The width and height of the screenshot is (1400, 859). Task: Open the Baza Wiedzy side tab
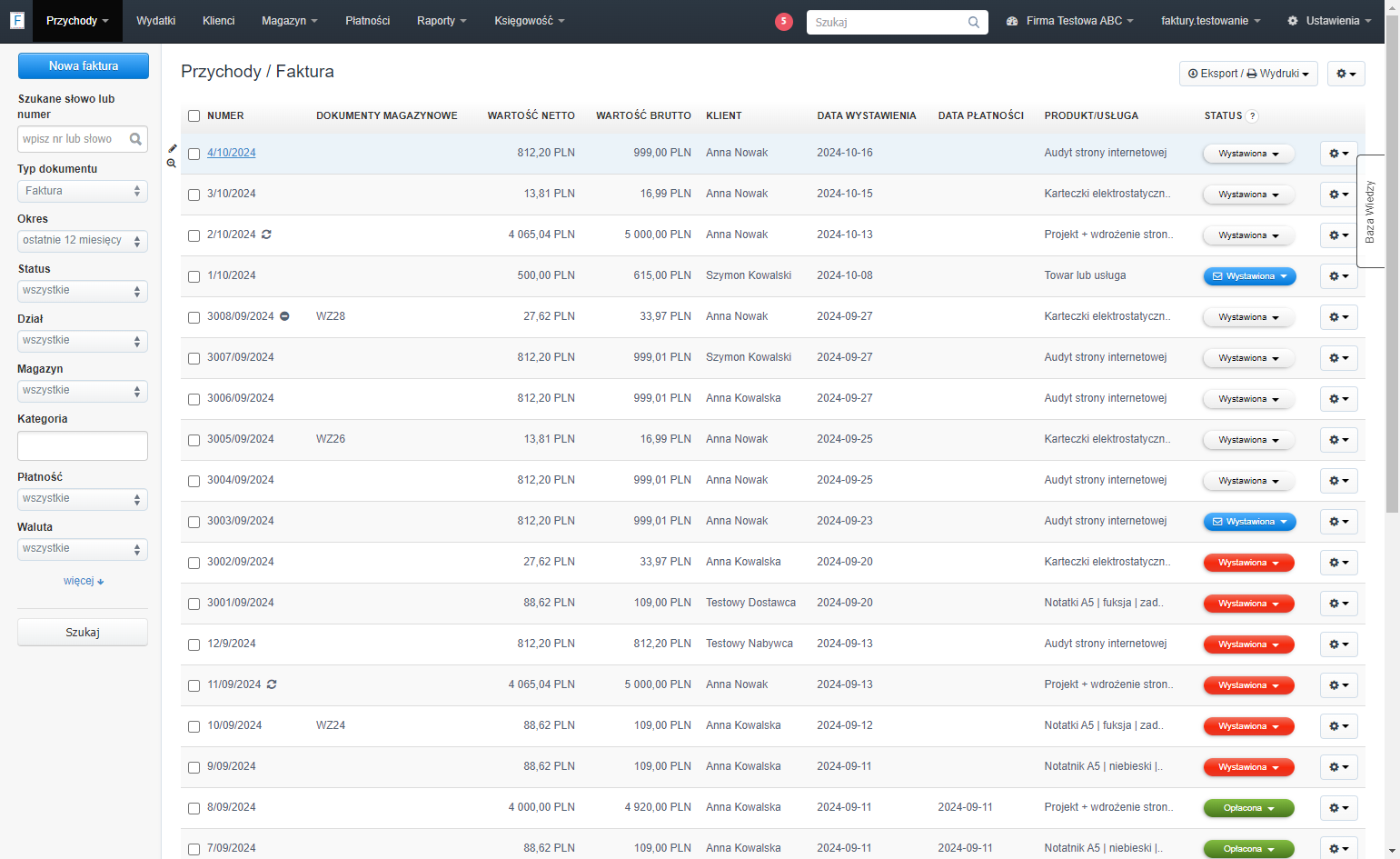[1370, 211]
